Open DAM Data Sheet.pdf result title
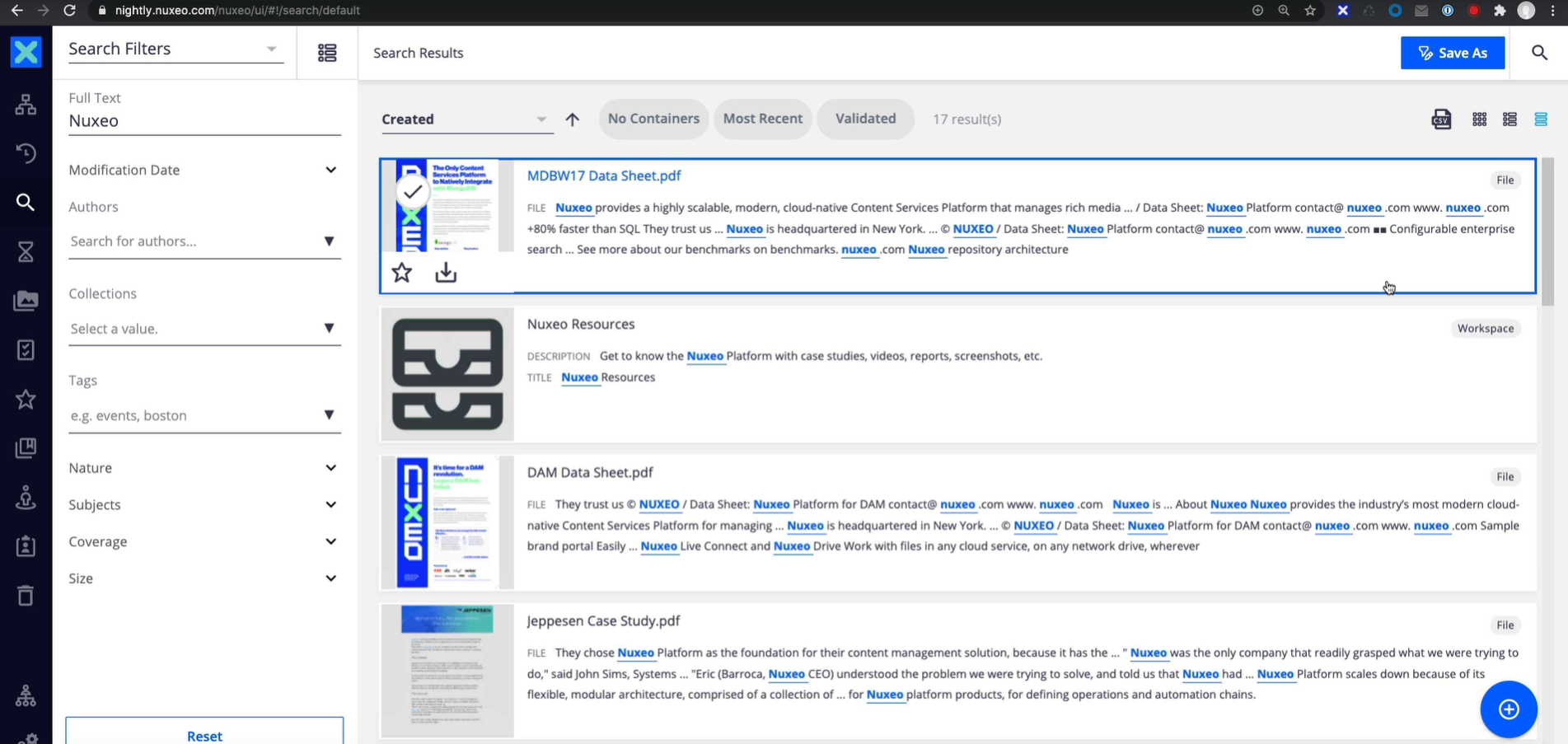Image resolution: width=1568 pixels, height=744 pixels. point(590,472)
